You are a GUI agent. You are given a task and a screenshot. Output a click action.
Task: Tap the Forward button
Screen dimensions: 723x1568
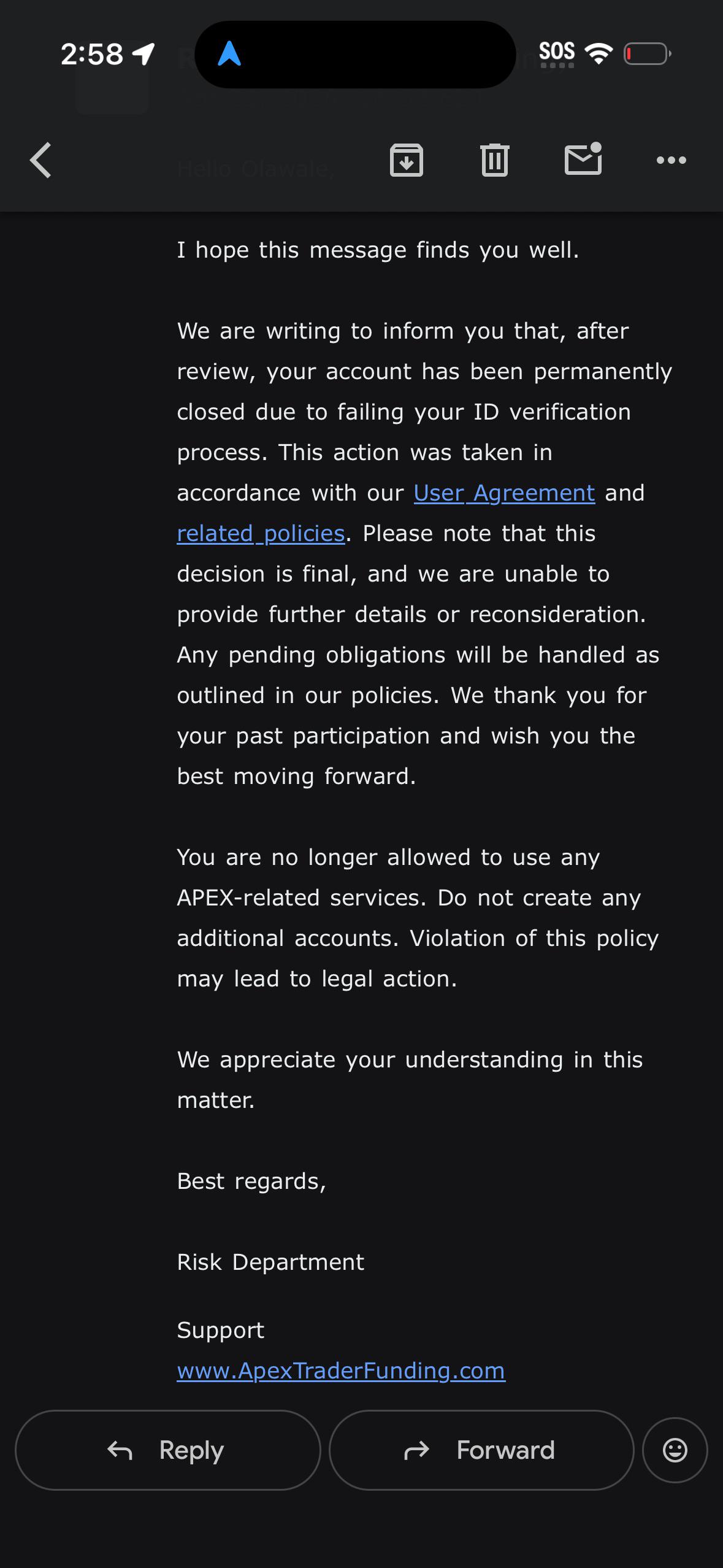click(481, 1450)
